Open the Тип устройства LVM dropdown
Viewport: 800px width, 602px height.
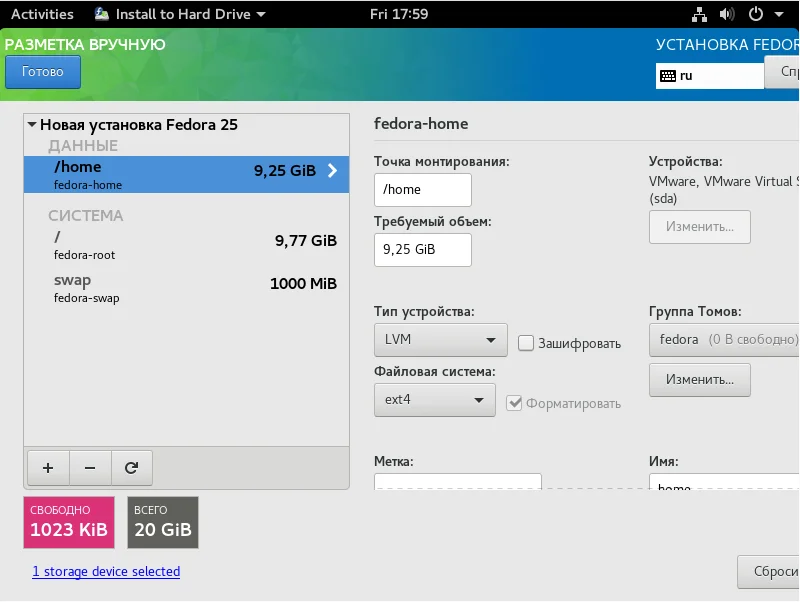(x=440, y=340)
